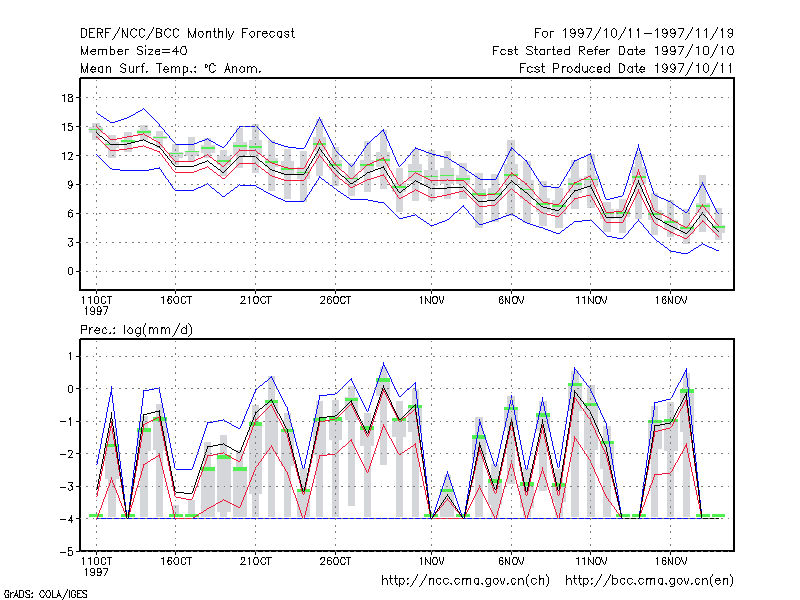Image resolution: width=800 pixels, height=600 pixels.
Task: Click the 6NOV tick on precipitation chart
Action: (x=511, y=561)
